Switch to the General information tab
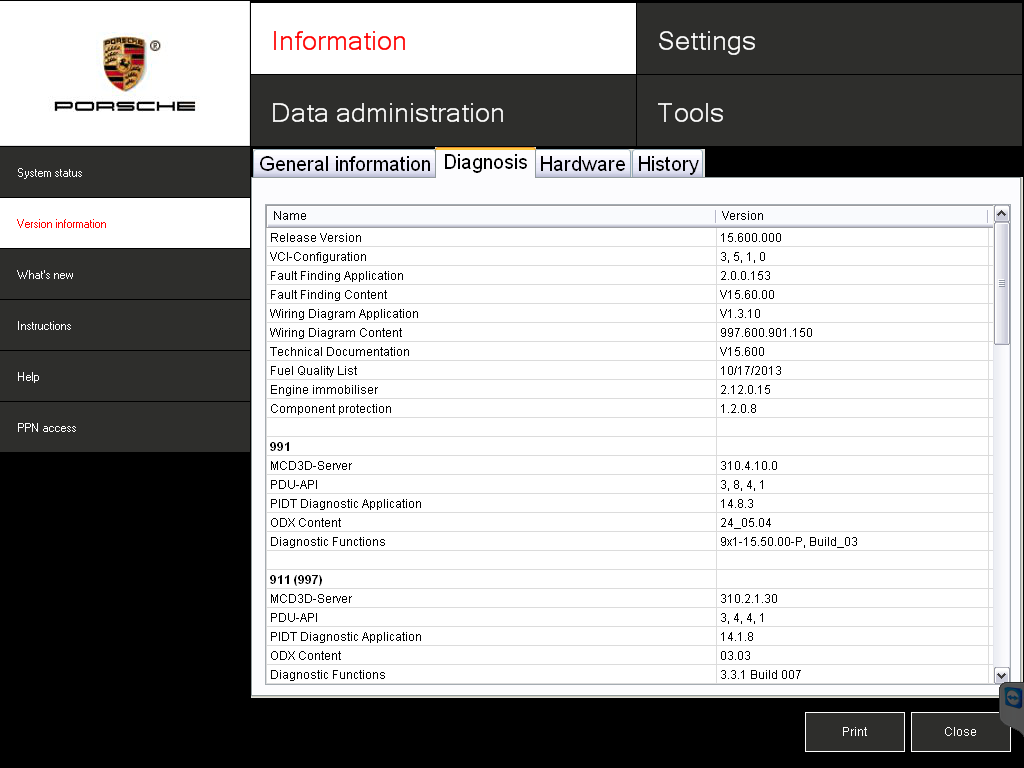 (344, 164)
